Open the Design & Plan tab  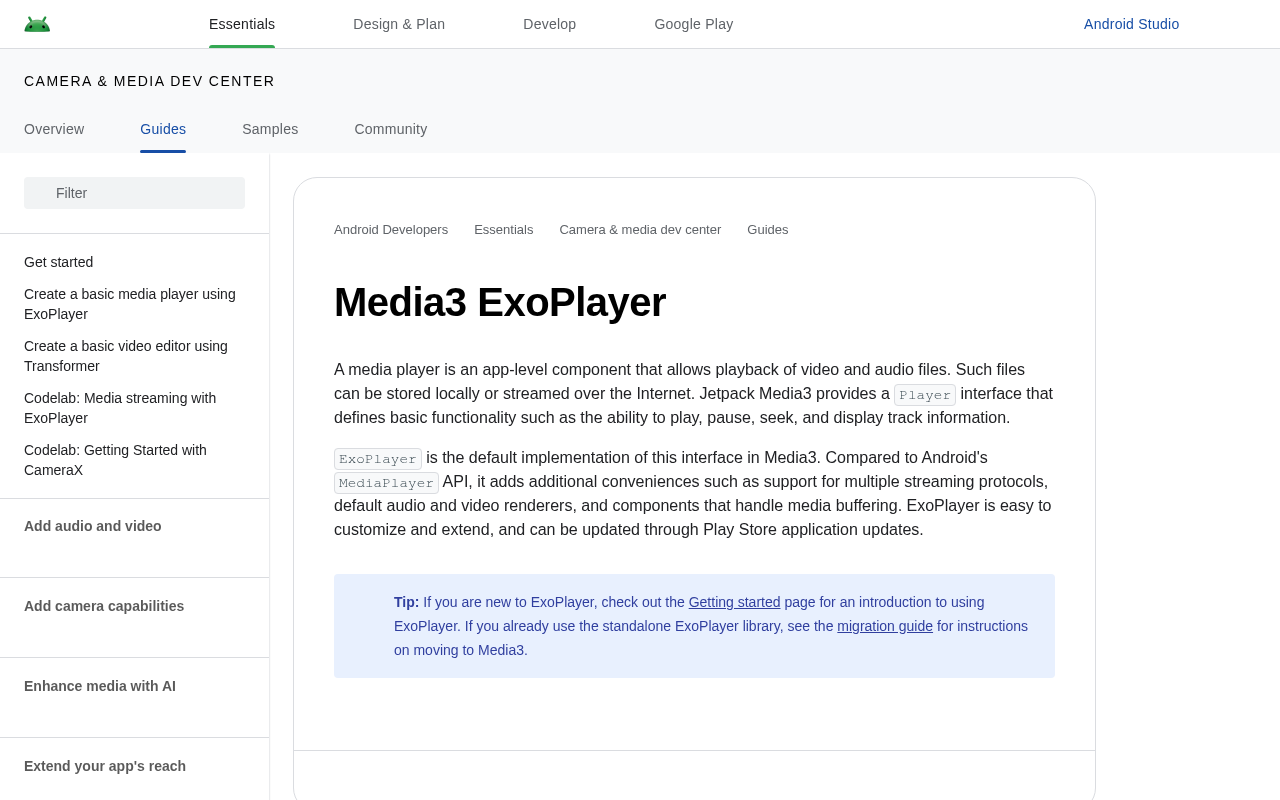[399, 24]
